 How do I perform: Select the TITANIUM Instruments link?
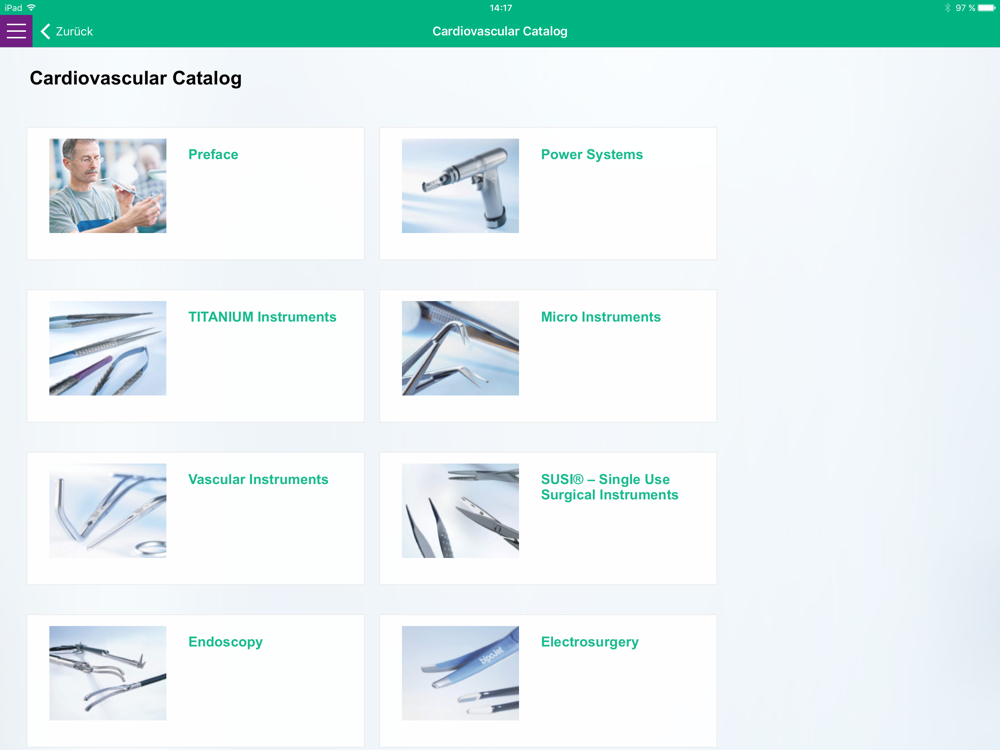click(x=262, y=317)
